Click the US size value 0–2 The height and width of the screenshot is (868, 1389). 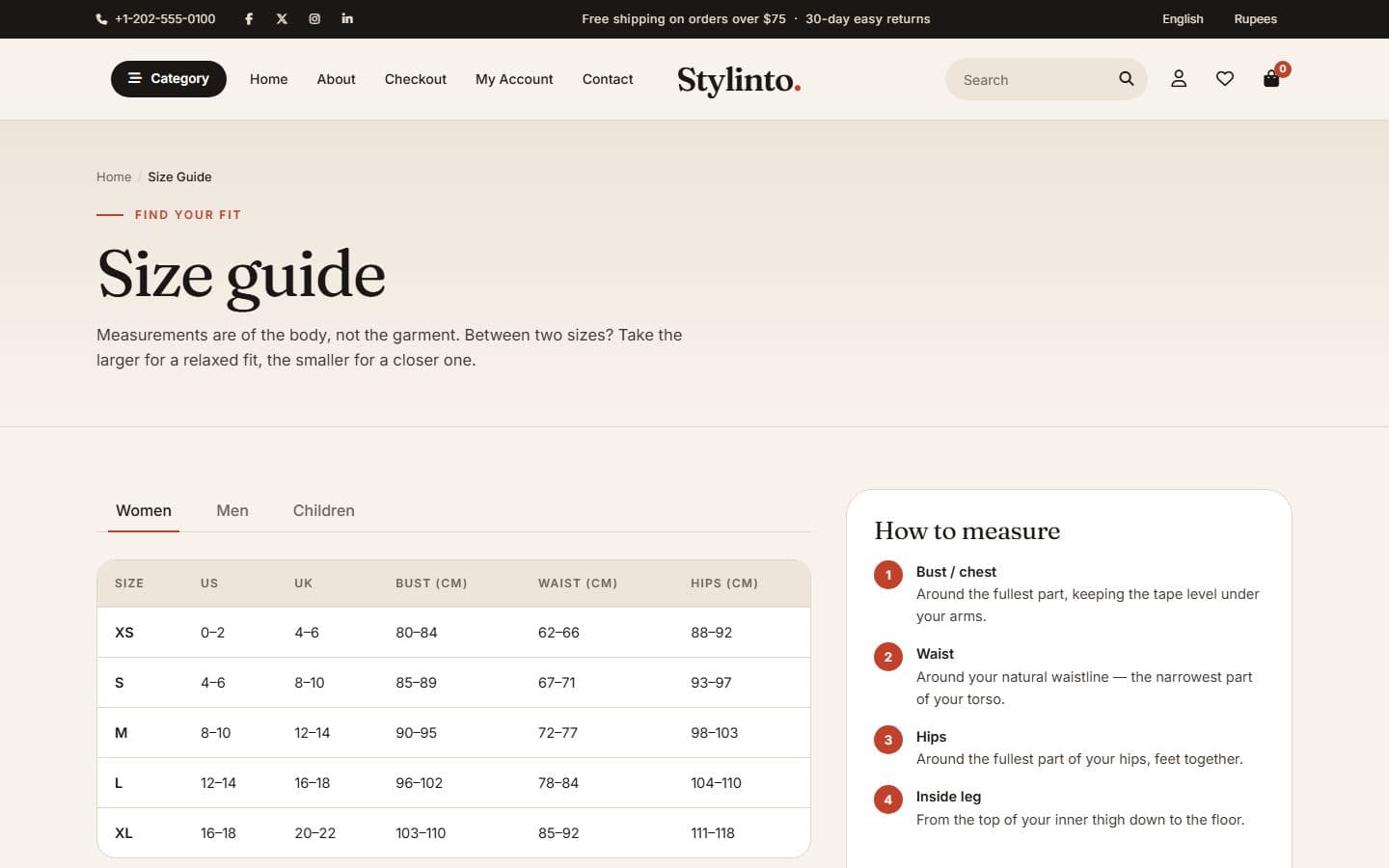point(212,633)
